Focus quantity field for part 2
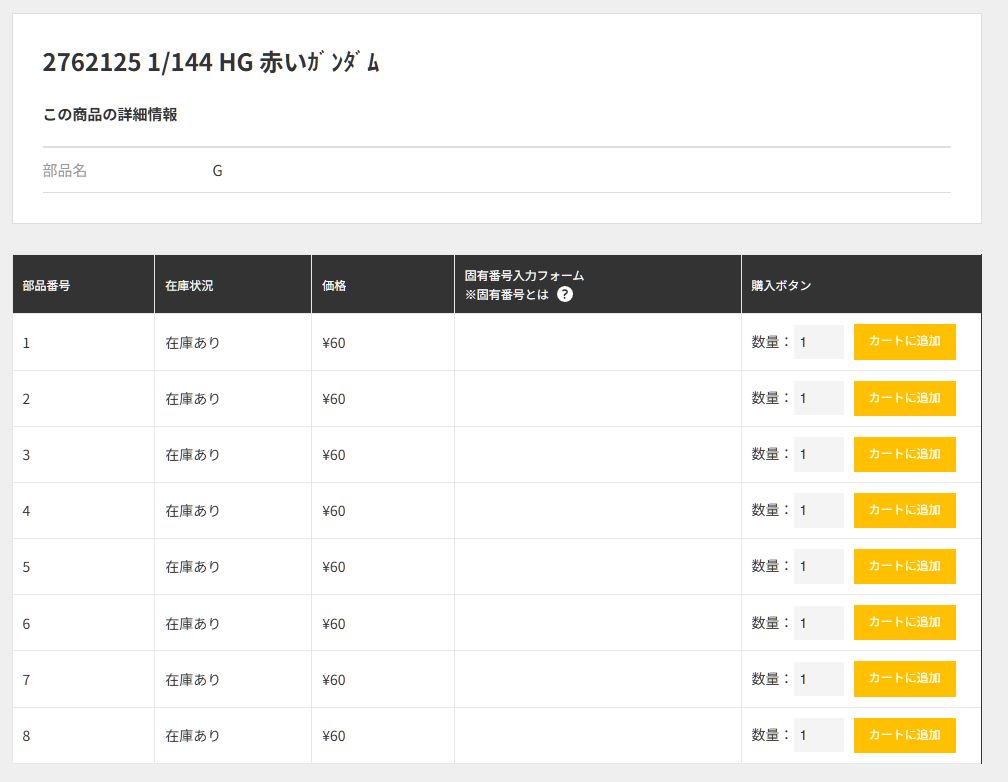This screenshot has width=1008, height=782. tap(818, 398)
